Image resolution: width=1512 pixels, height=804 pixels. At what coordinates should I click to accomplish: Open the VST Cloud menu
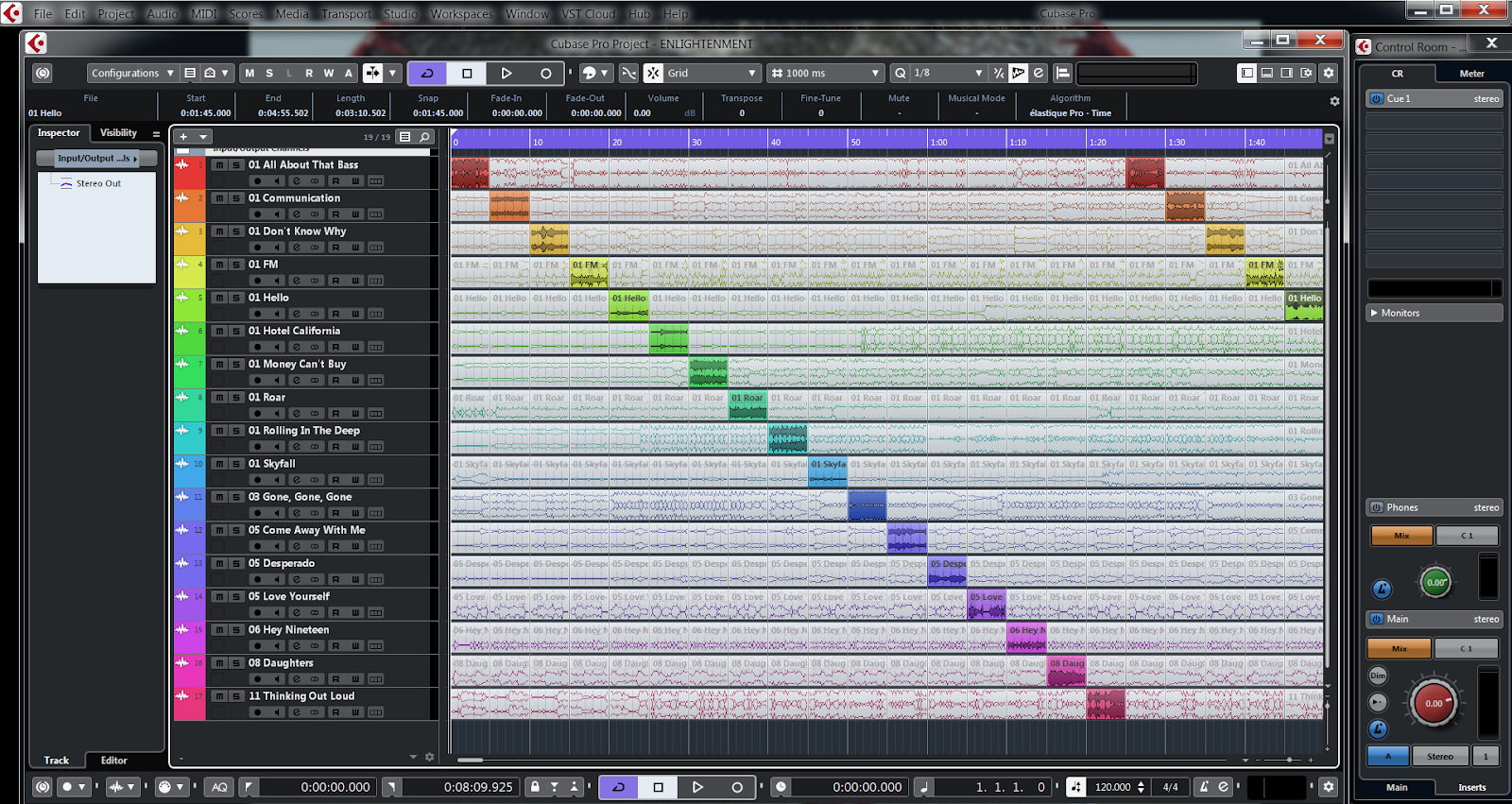(588, 14)
